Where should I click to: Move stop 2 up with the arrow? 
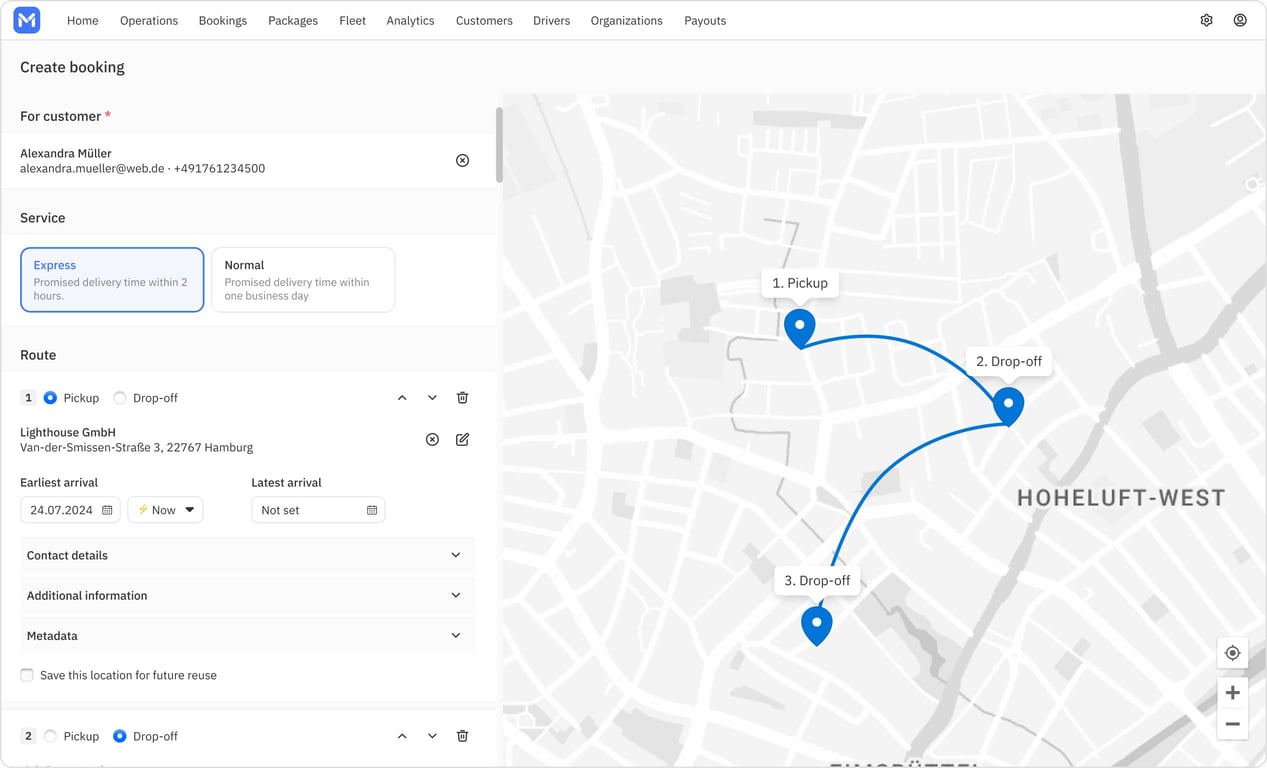(402, 736)
